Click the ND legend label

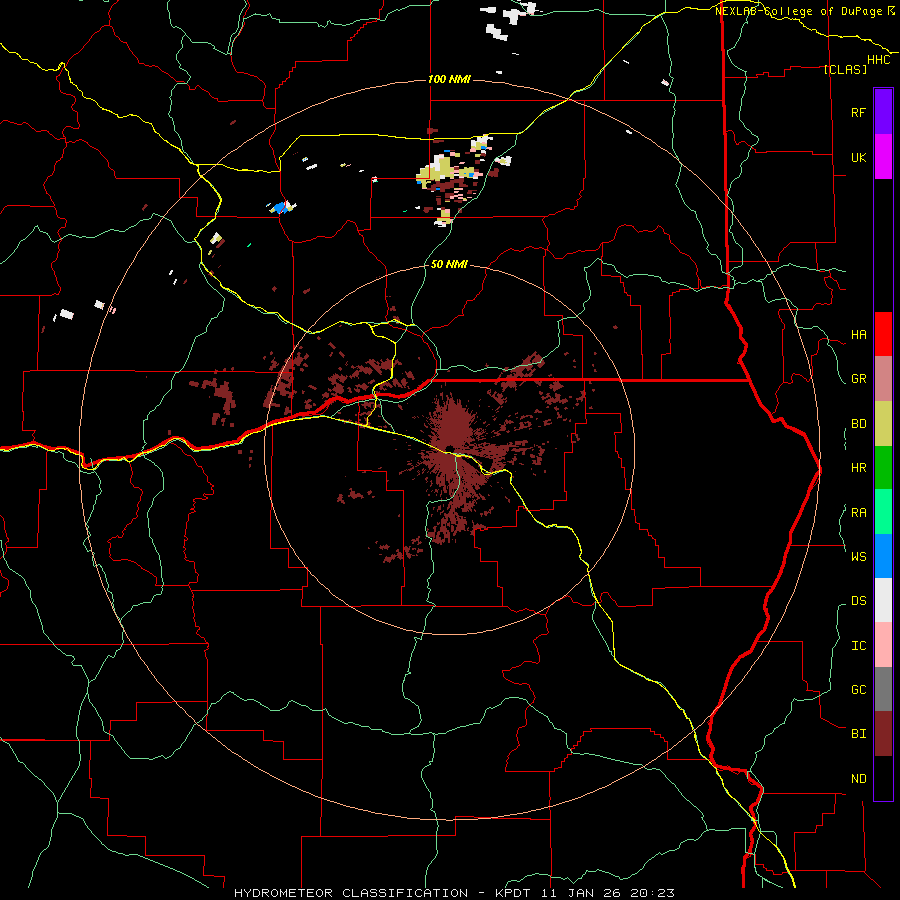[x=858, y=778]
